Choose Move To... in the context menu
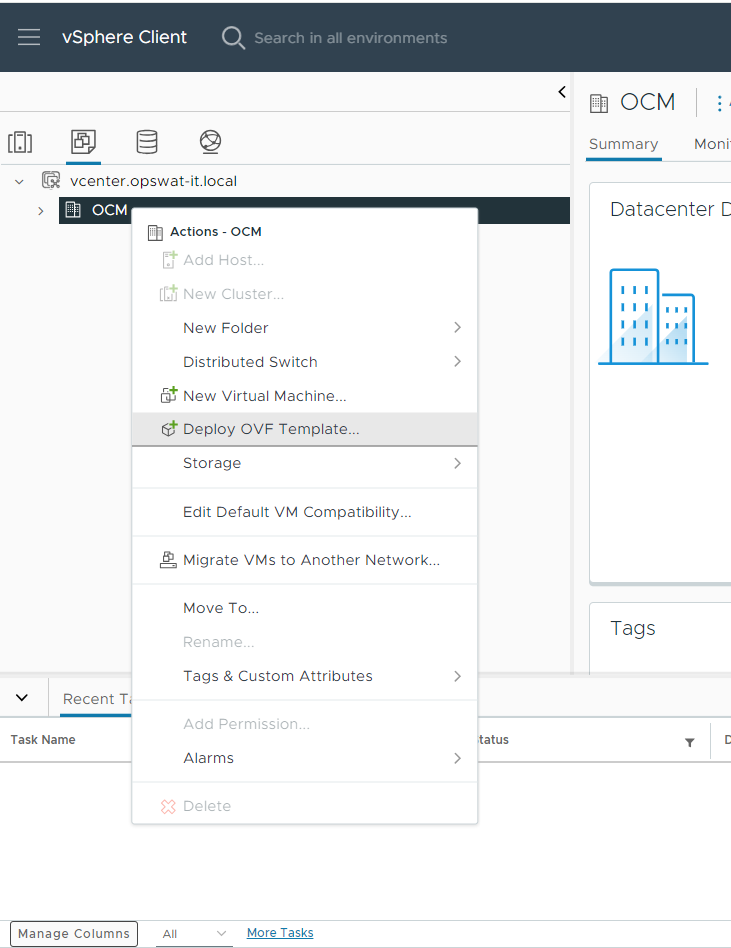Screen dimensions: 731x948 [x=305, y=608]
